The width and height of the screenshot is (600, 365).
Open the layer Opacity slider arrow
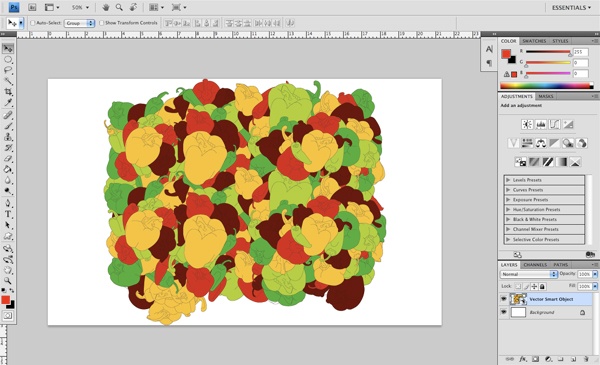pyautogui.click(x=595, y=274)
